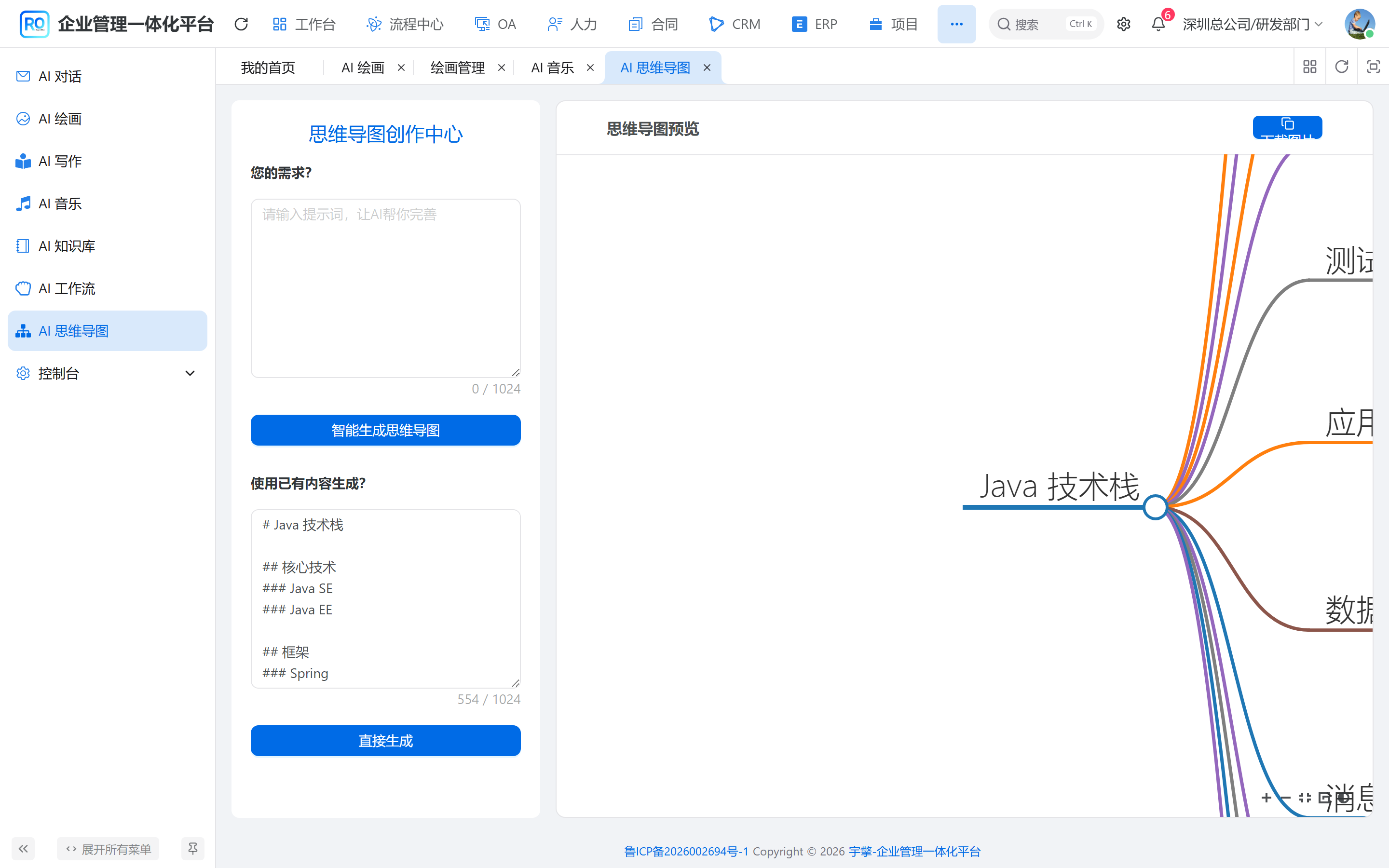Click the RO platform logo

click(34, 24)
